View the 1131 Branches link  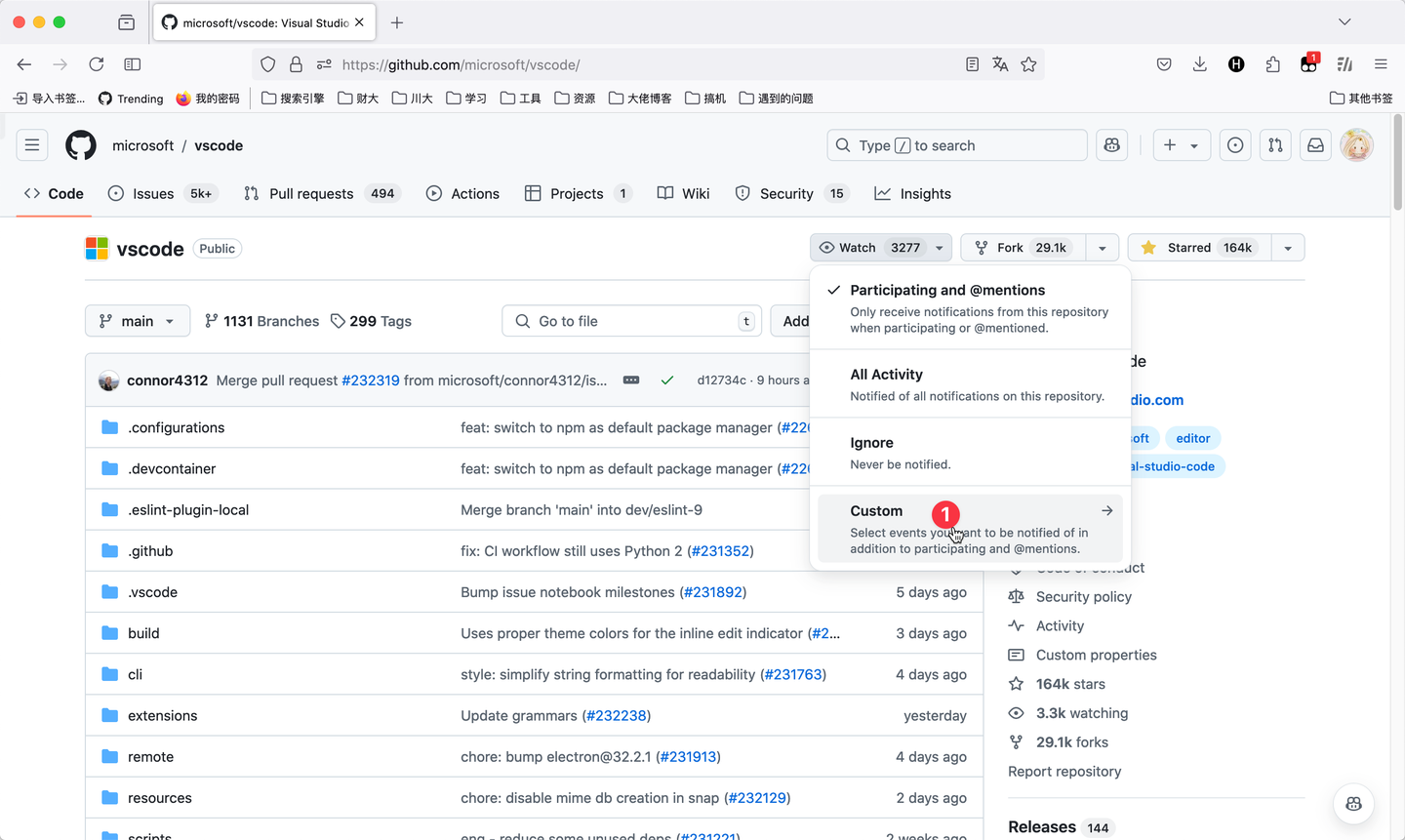coord(261,321)
